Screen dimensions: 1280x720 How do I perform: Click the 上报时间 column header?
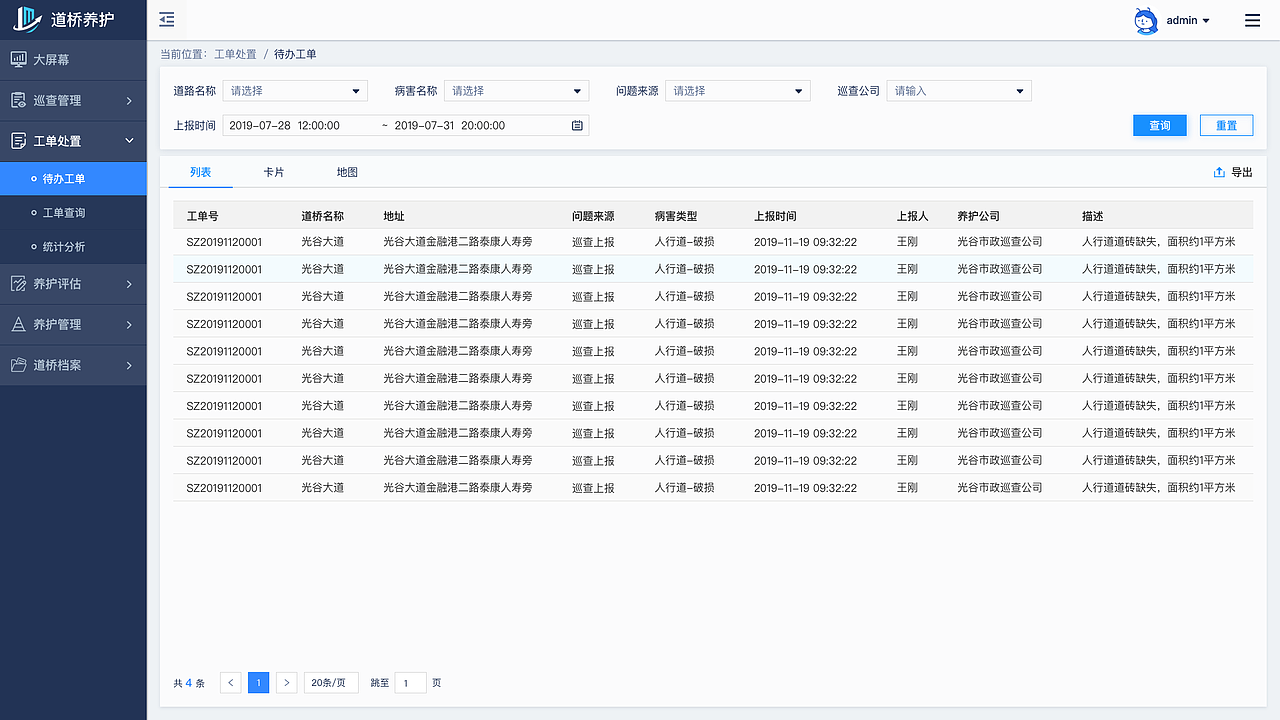click(775, 216)
